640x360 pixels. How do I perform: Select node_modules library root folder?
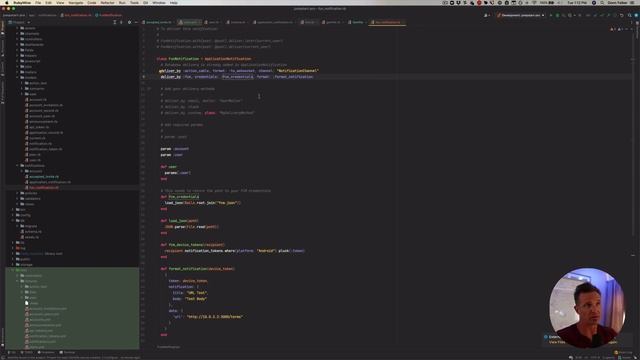tap(39, 253)
